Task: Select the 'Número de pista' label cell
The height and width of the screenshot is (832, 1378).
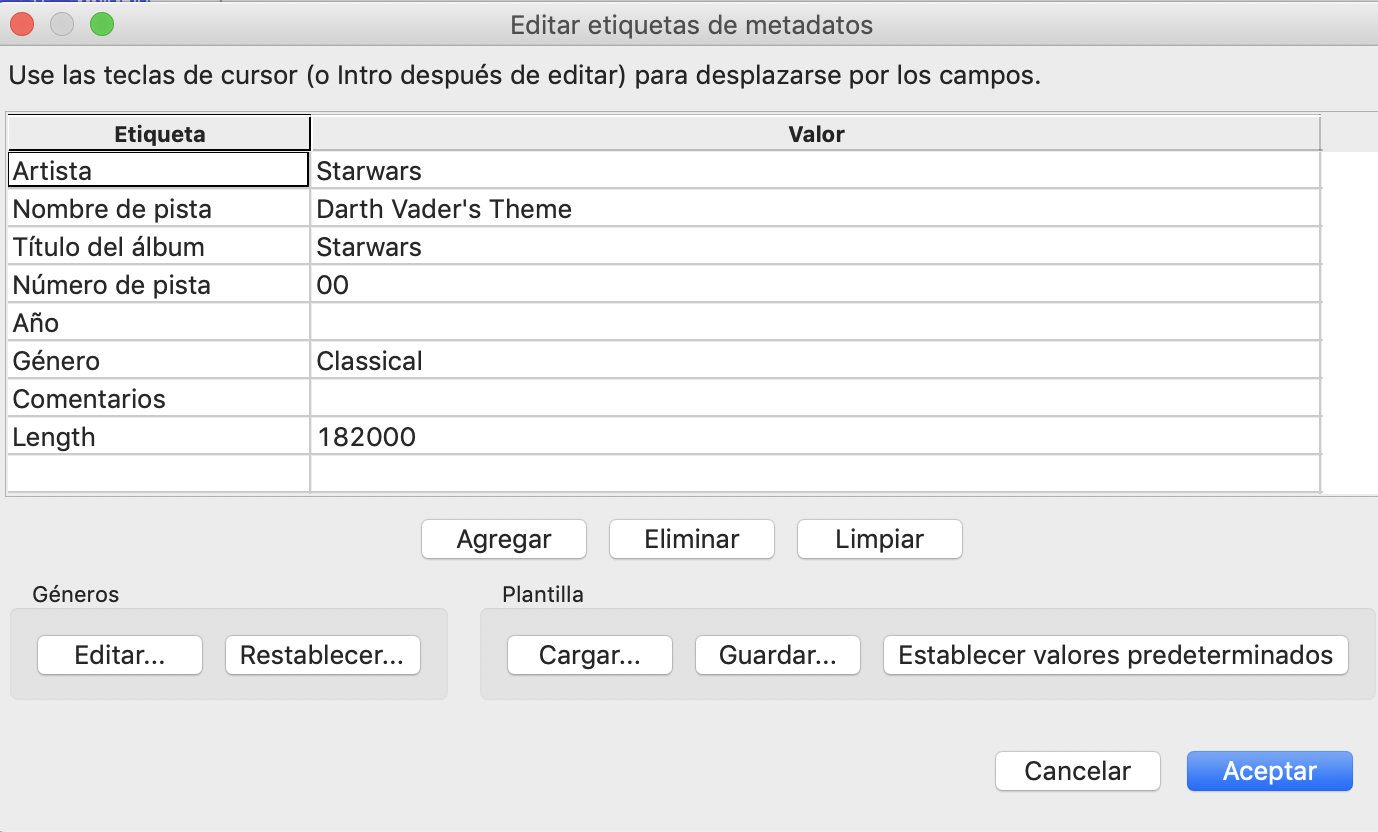Action: [158, 285]
